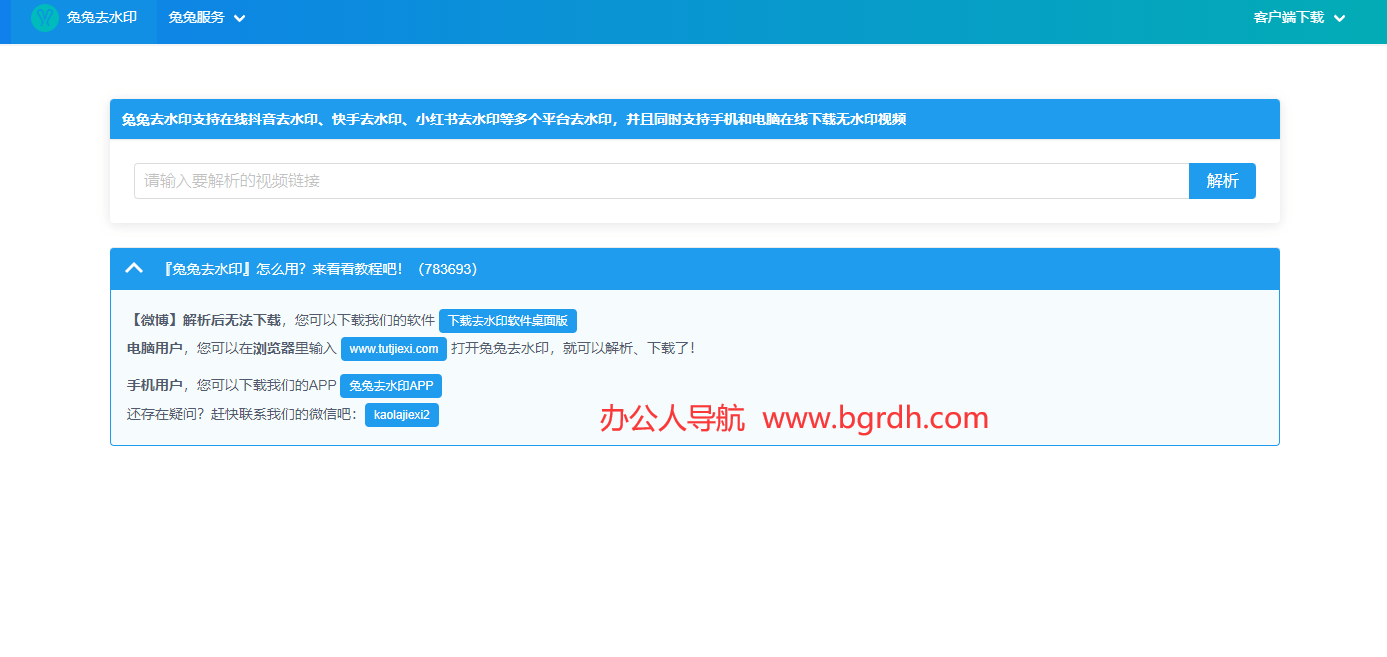Click the kaolajiexi2 WeChat button

coord(402,414)
